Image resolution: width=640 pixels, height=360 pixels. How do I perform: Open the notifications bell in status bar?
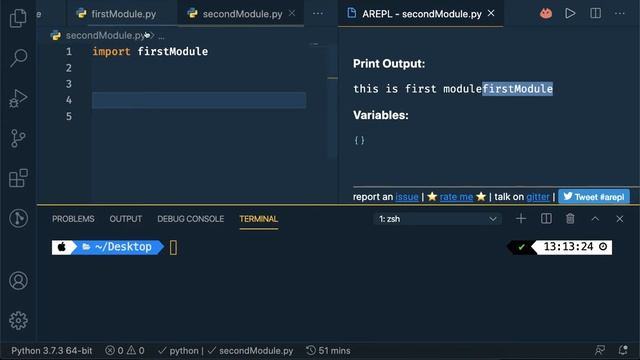pyautogui.click(x=623, y=350)
